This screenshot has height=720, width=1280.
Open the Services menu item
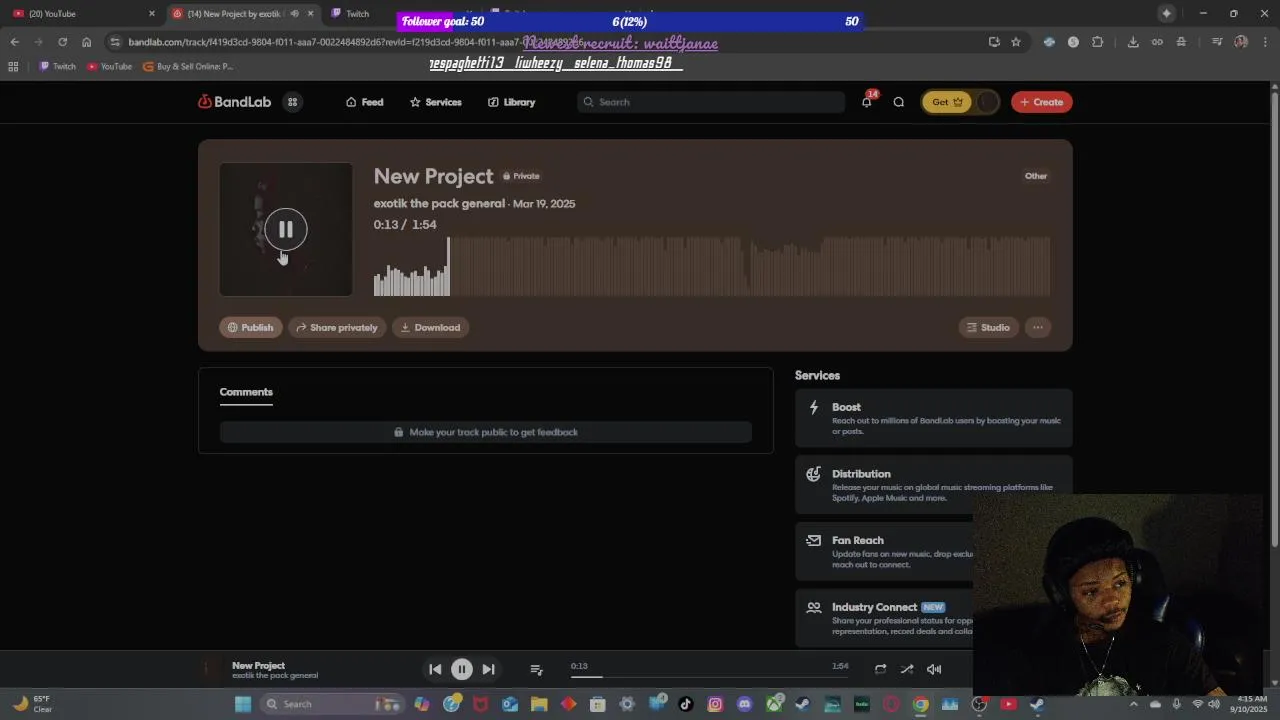click(x=435, y=102)
